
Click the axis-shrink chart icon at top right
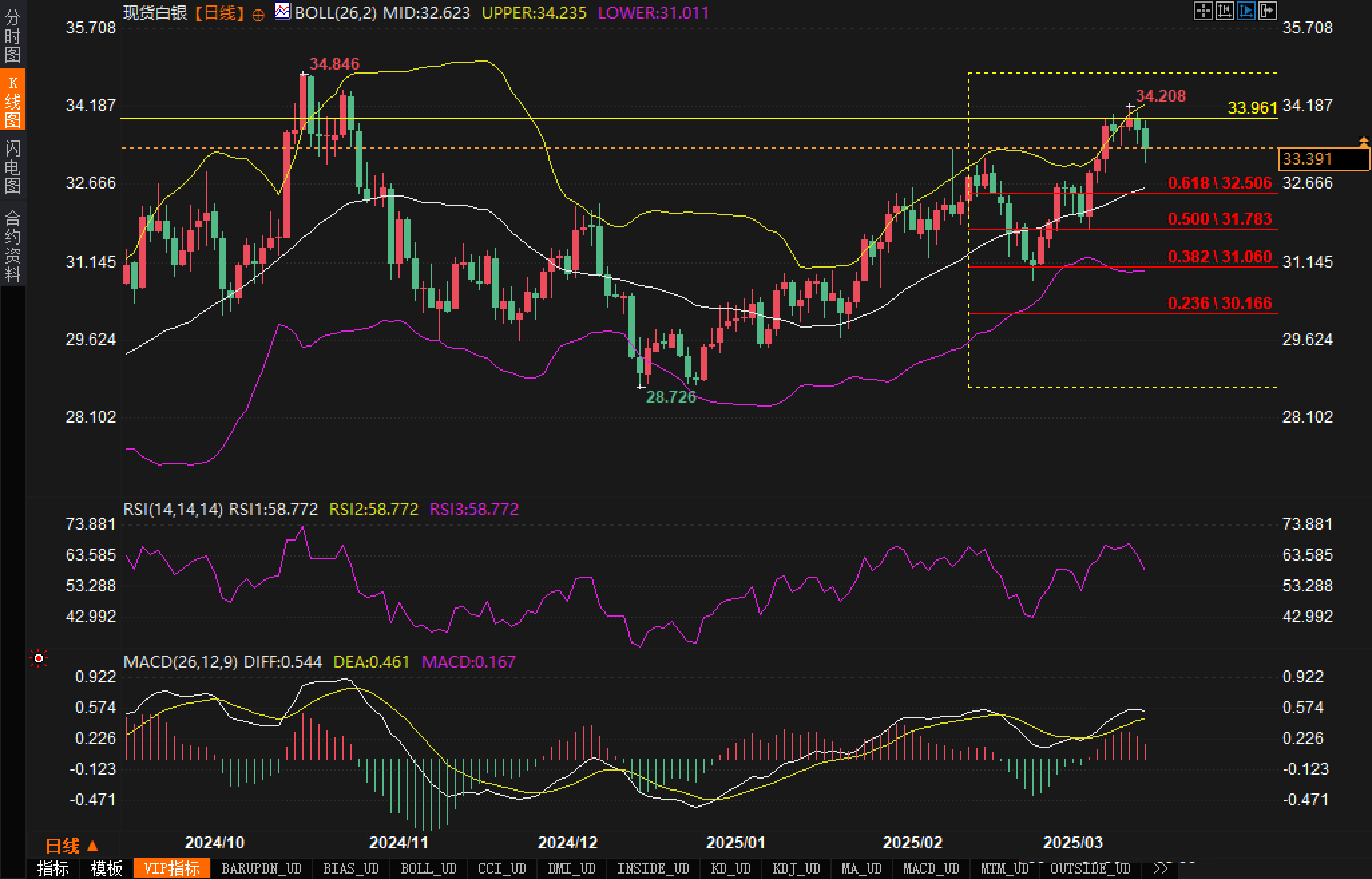[1224, 11]
